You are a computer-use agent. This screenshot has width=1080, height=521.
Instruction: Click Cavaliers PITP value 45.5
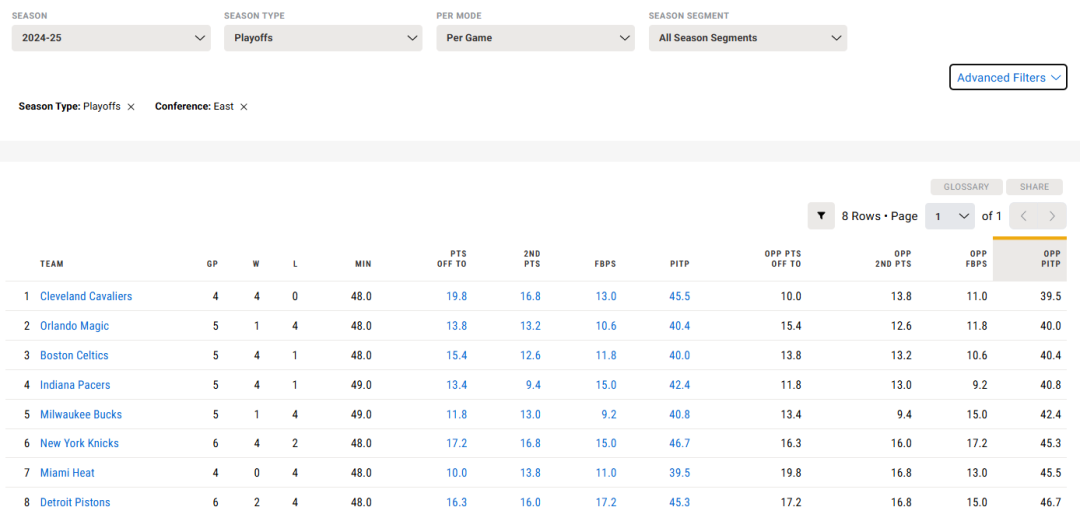679,296
